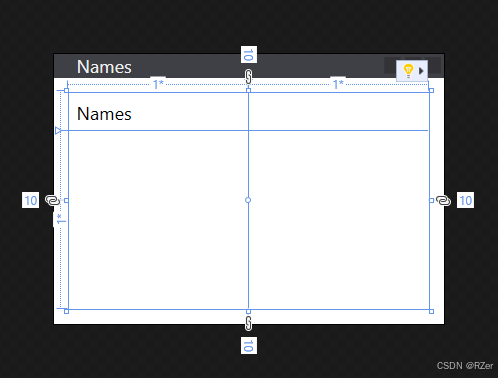Image resolution: width=498 pixels, height=378 pixels.
Task: Toggle the right margin chain link
Action: coord(443,200)
